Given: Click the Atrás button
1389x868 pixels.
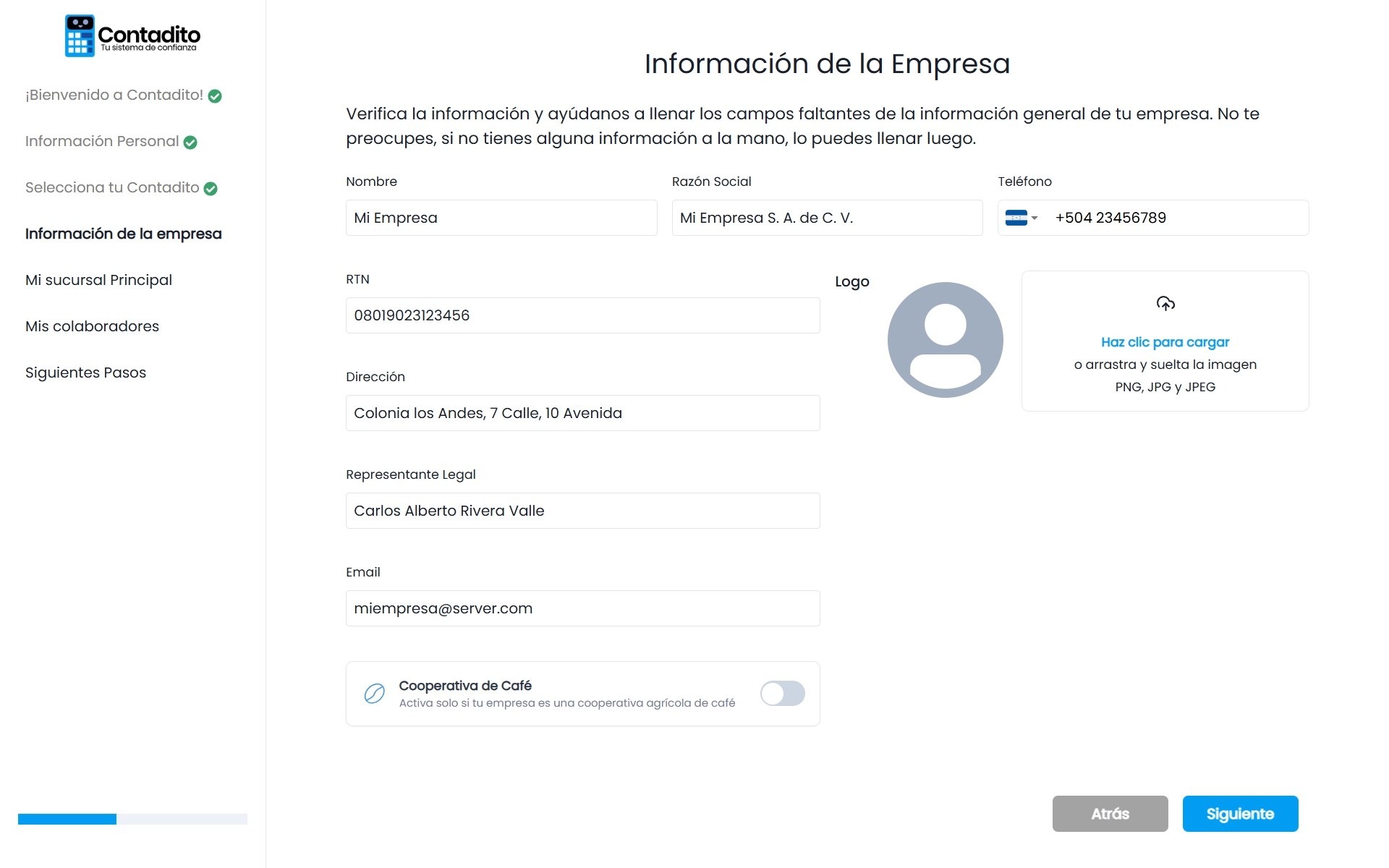Looking at the screenshot, I should click(x=1110, y=814).
